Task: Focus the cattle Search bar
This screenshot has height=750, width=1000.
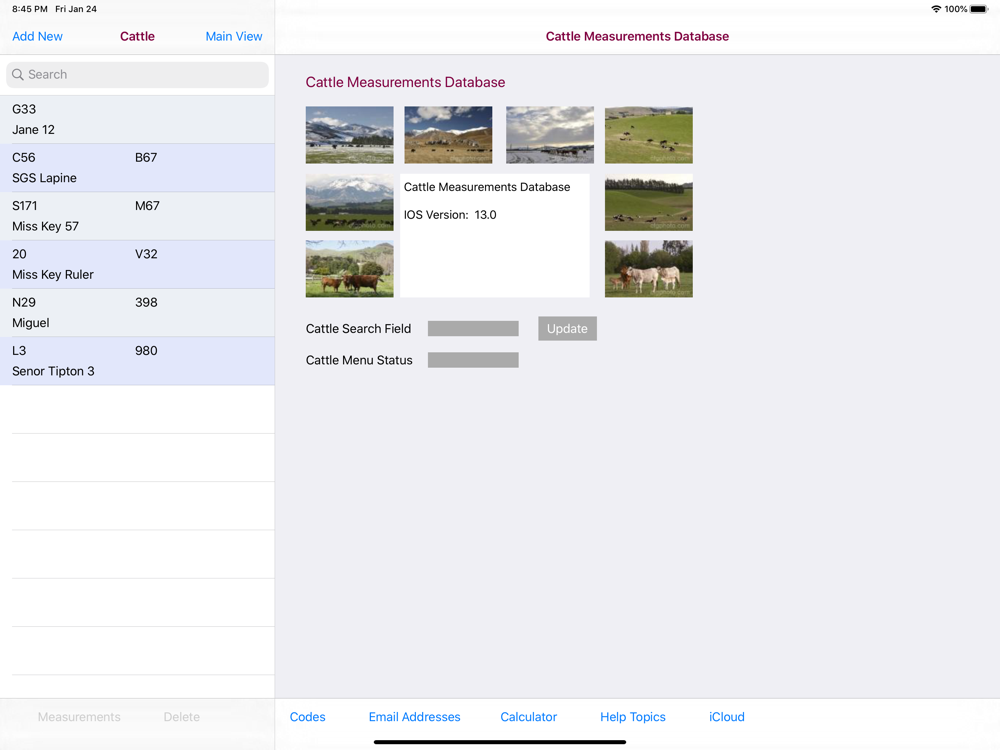Action: click(137, 75)
